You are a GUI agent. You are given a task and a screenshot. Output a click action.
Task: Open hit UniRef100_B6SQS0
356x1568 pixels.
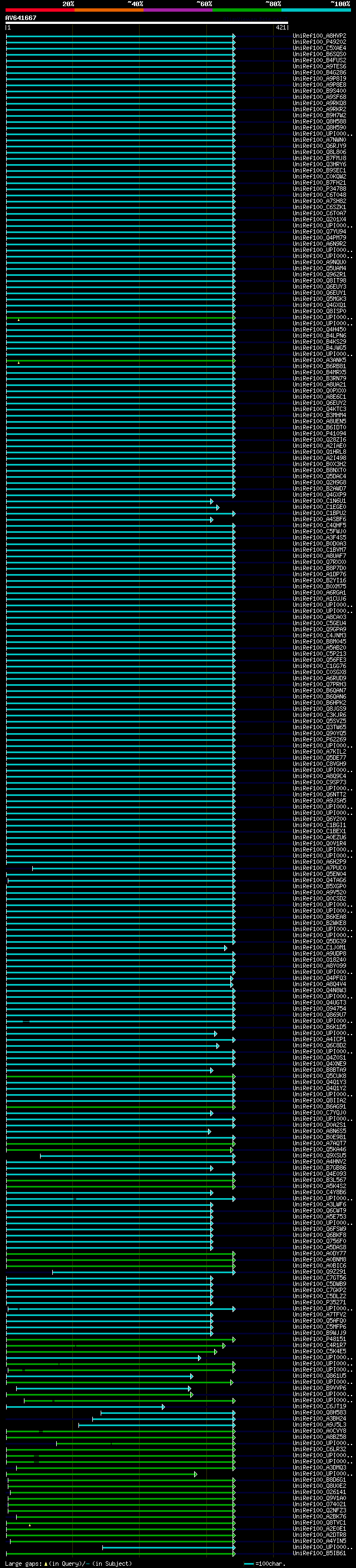pyautogui.click(x=319, y=54)
